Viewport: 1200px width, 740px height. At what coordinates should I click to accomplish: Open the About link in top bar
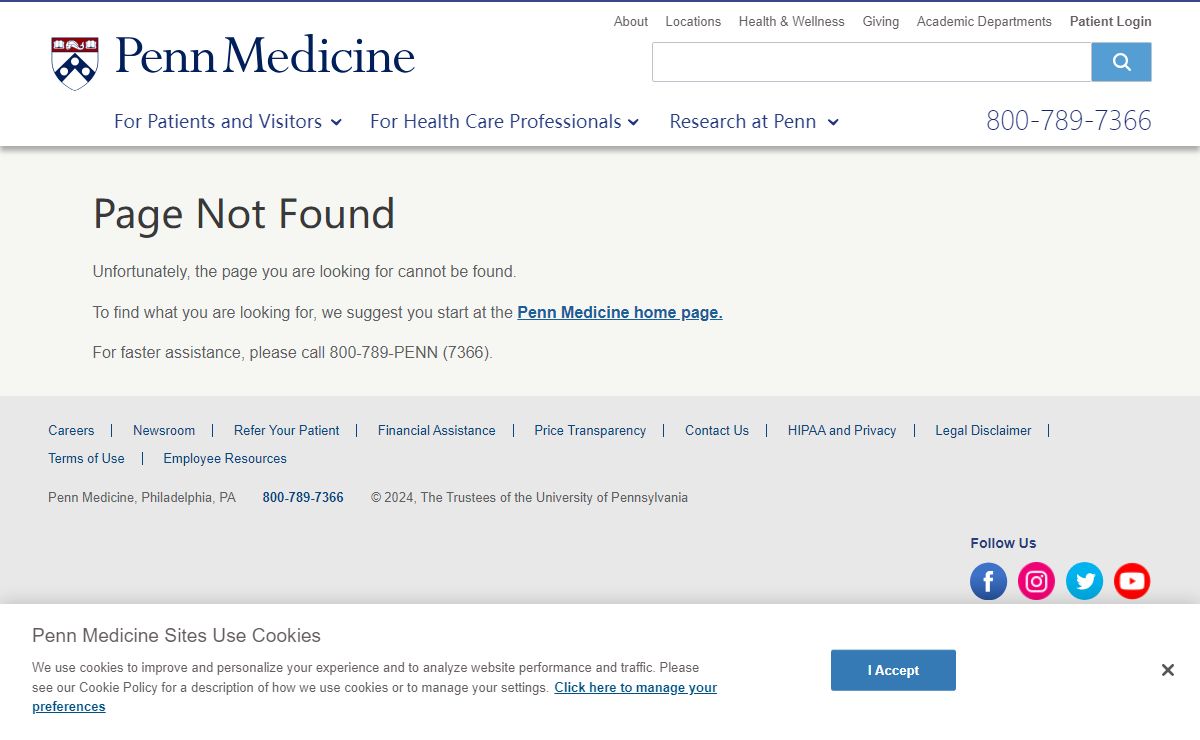631,21
